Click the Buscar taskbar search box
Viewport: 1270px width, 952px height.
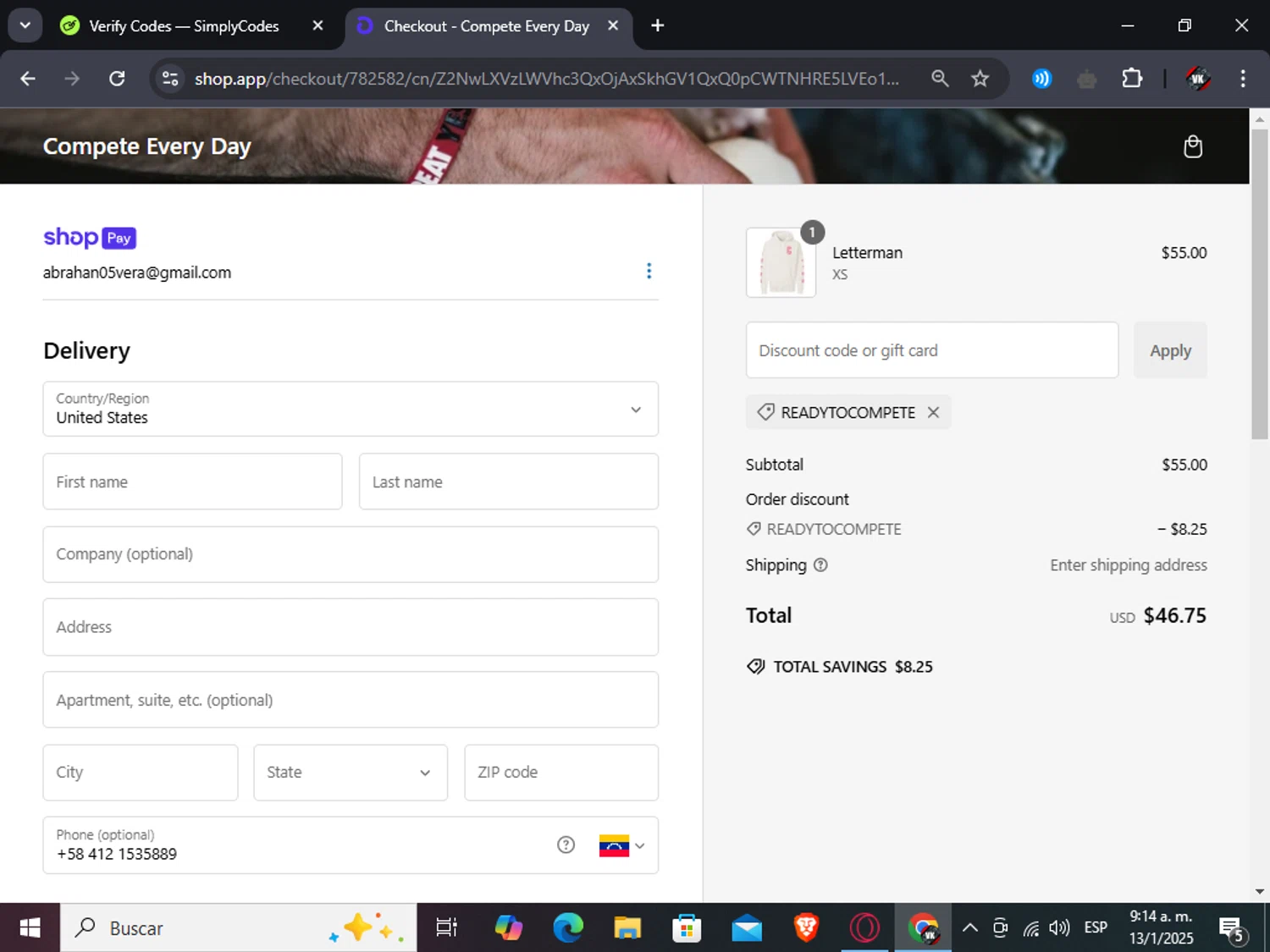coord(239,928)
